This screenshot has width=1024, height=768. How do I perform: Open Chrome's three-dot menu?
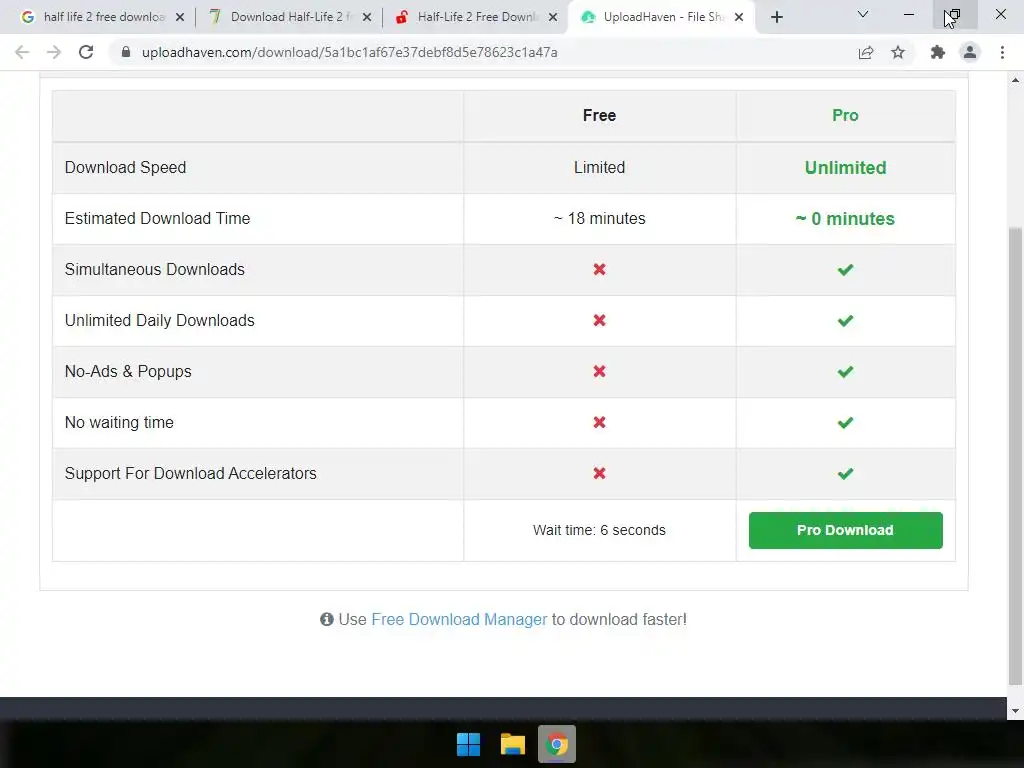pos(1002,52)
